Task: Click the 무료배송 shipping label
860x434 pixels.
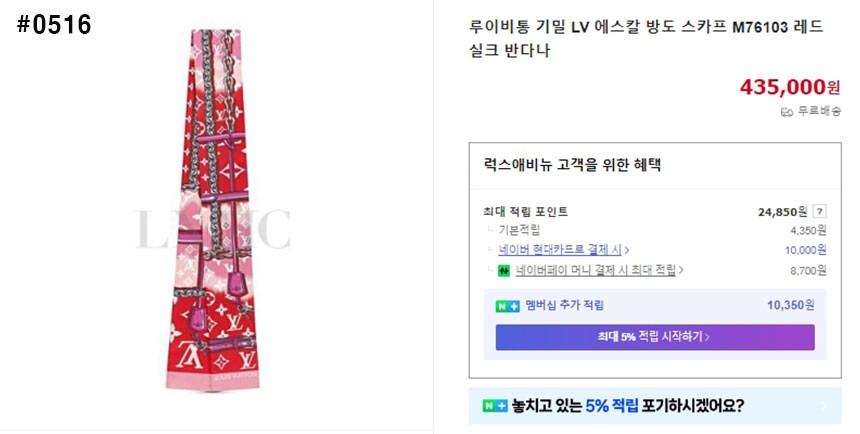Action: click(819, 111)
